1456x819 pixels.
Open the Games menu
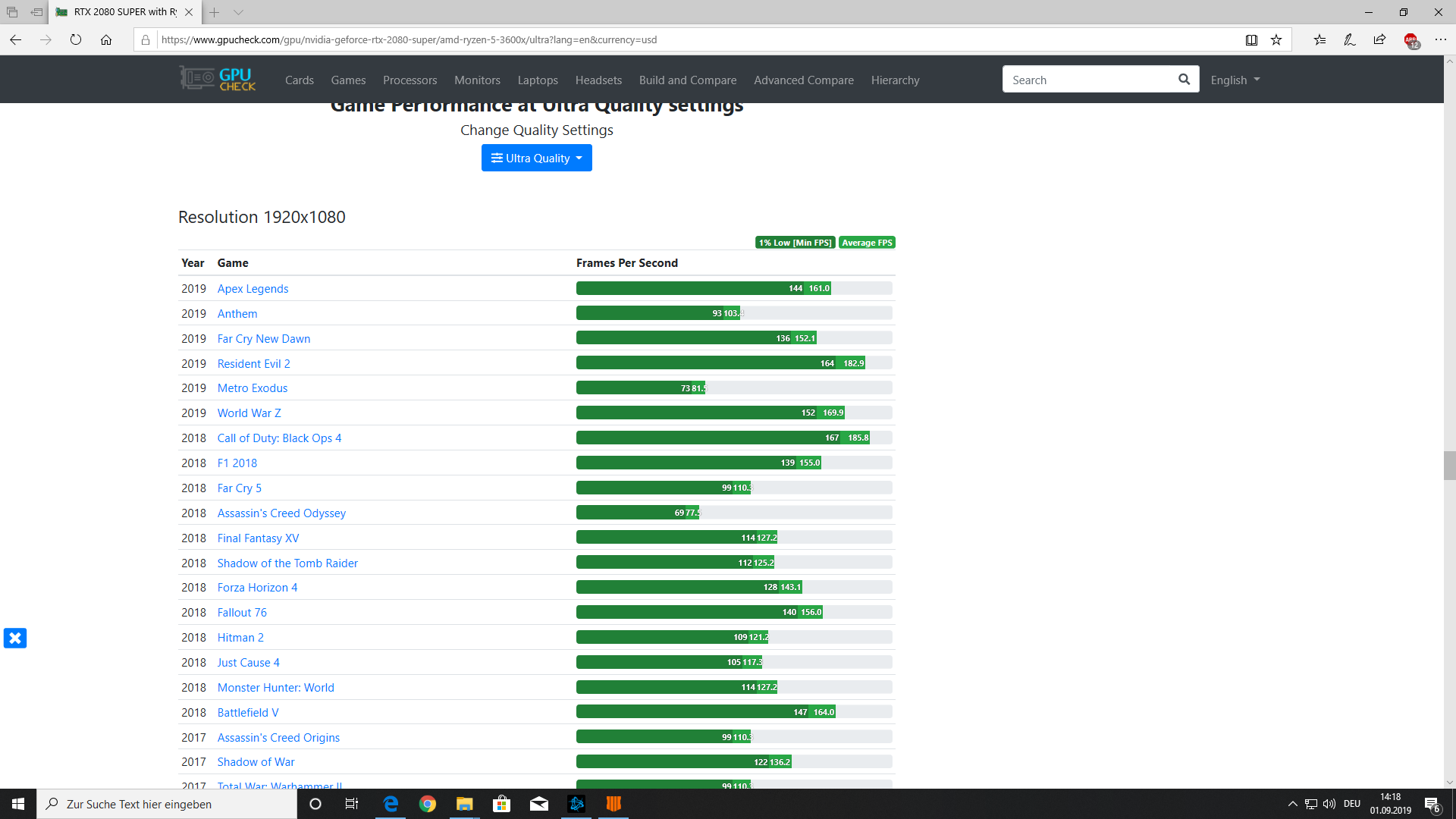tap(348, 80)
